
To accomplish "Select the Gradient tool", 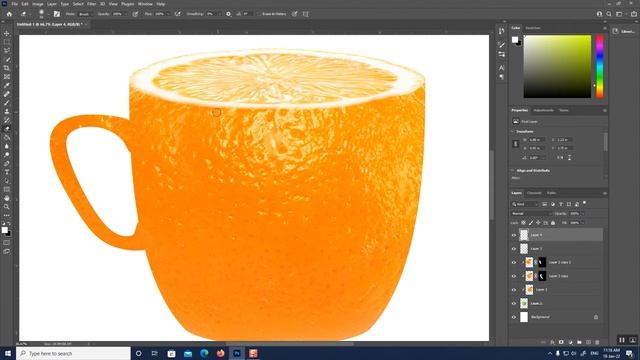I will tap(7, 137).
